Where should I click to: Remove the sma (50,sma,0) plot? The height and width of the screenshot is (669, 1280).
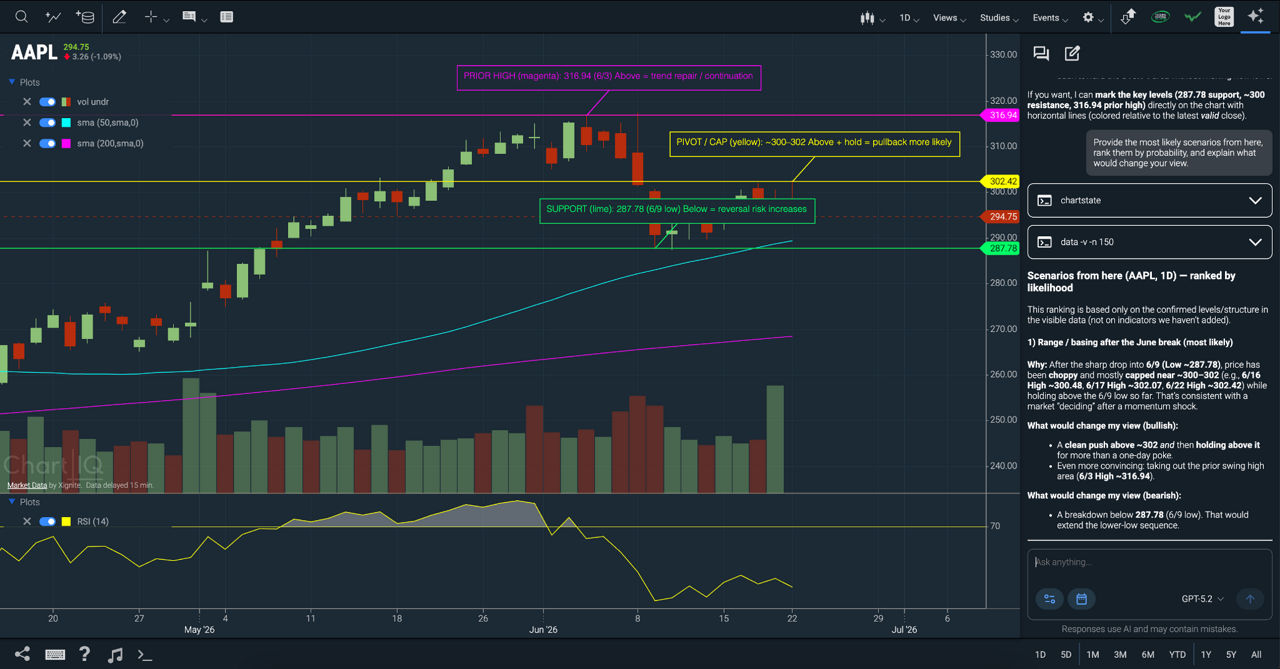[x=27, y=123]
